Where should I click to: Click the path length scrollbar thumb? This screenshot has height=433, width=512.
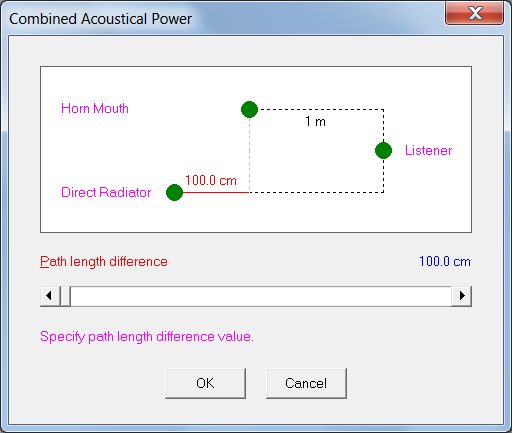click(x=66, y=296)
